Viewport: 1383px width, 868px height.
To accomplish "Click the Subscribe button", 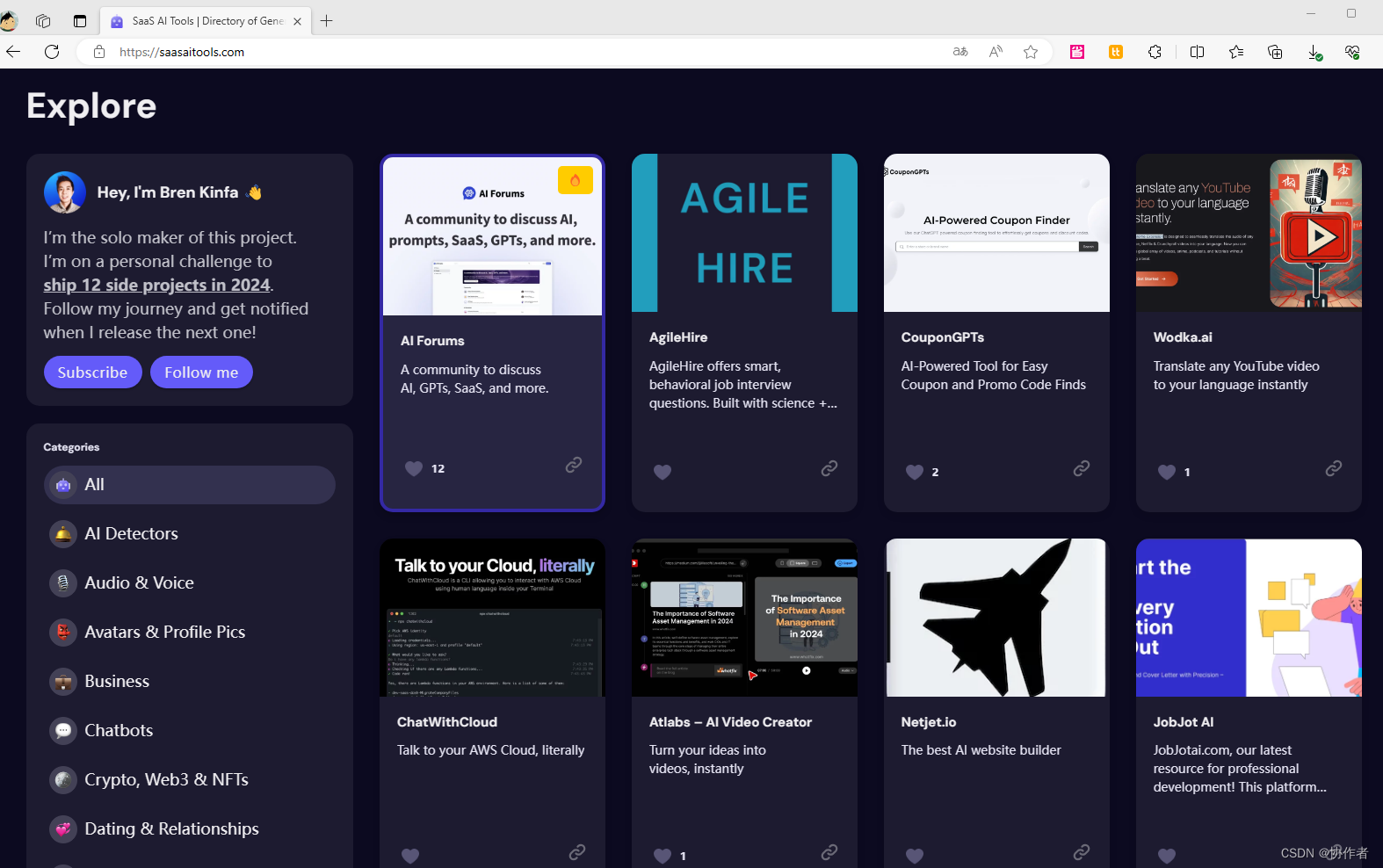I will pyautogui.click(x=93, y=373).
